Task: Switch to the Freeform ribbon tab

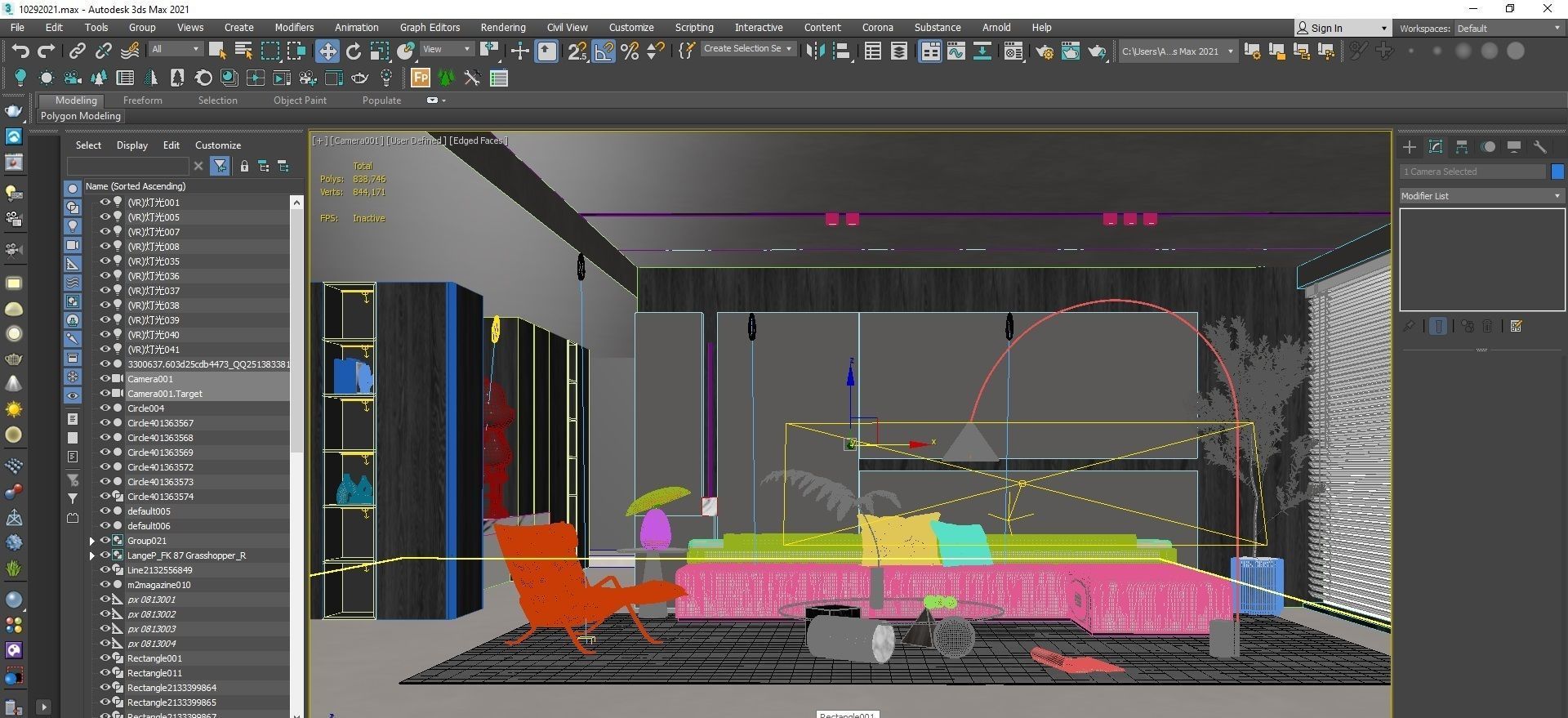Action: [142, 100]
